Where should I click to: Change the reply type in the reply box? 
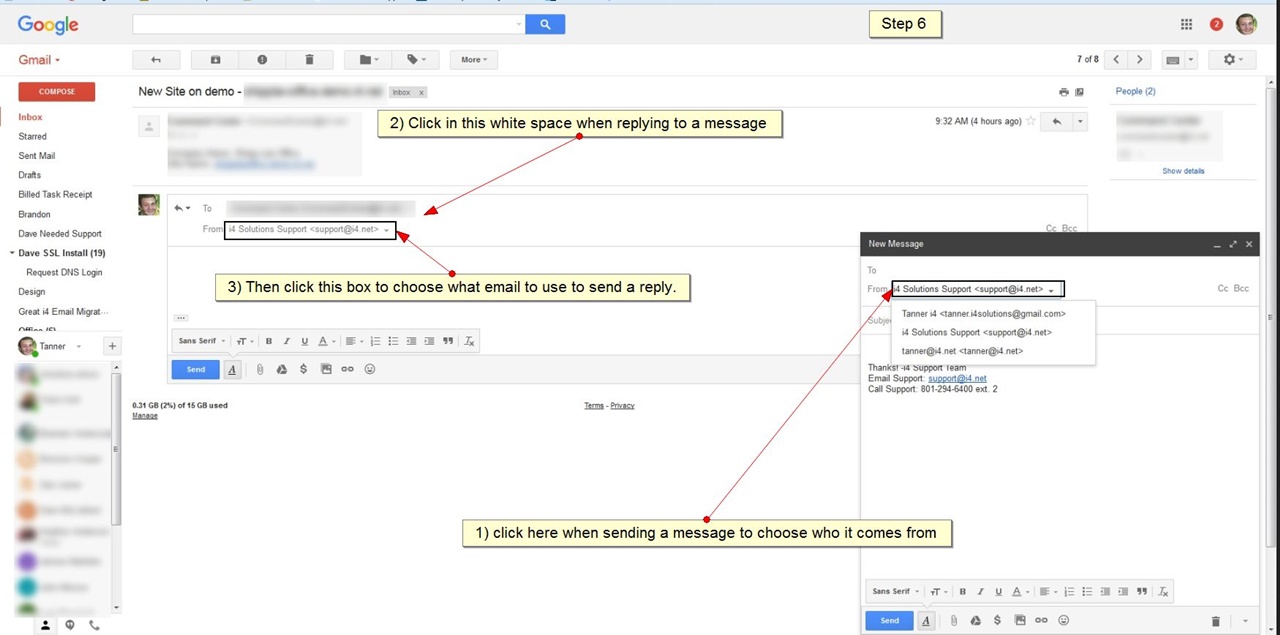point(182,208)
